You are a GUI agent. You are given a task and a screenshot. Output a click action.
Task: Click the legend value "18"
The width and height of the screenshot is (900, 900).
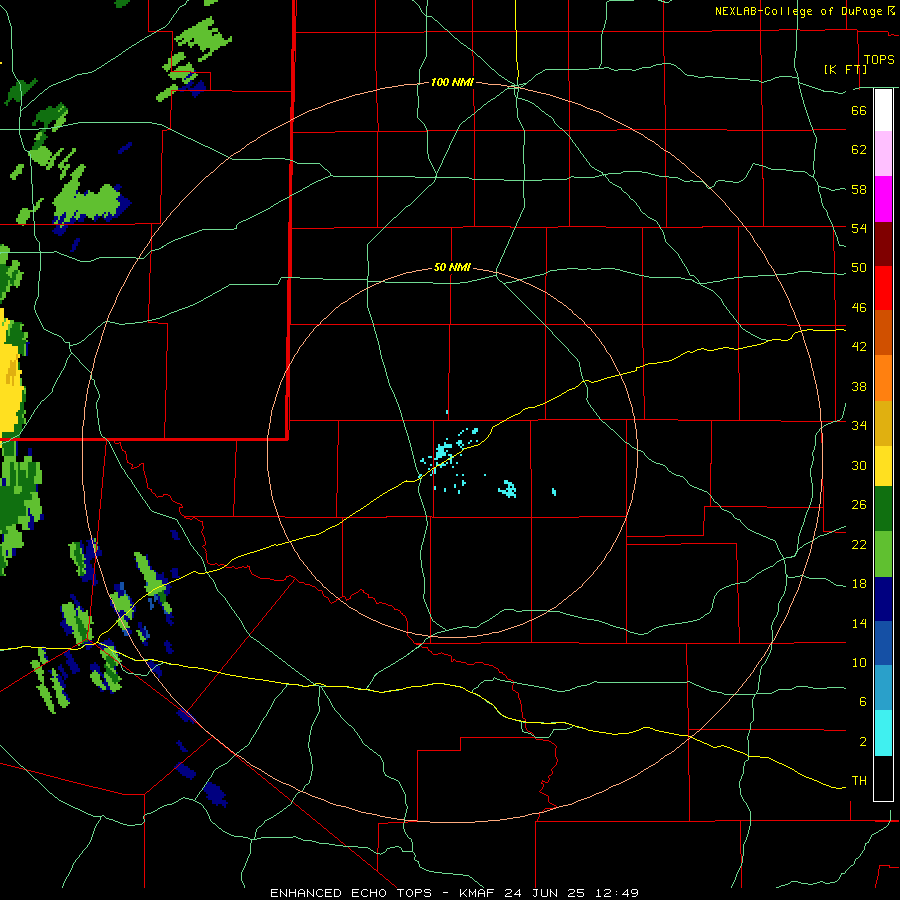click(859, 584)
